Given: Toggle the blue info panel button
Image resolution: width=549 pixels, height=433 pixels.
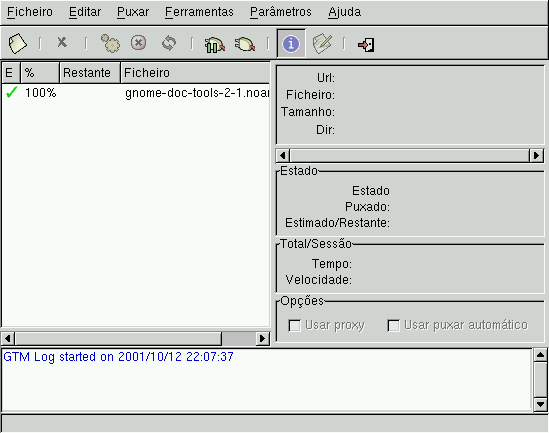Looking at the screenshot, I should (x=291, y=43).
